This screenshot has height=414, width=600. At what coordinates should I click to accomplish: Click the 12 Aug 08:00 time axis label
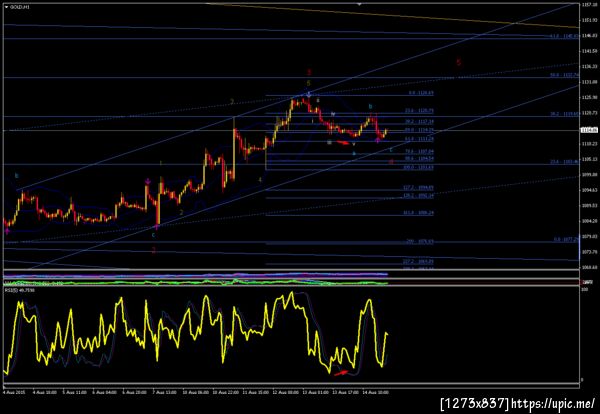point(285,392)
